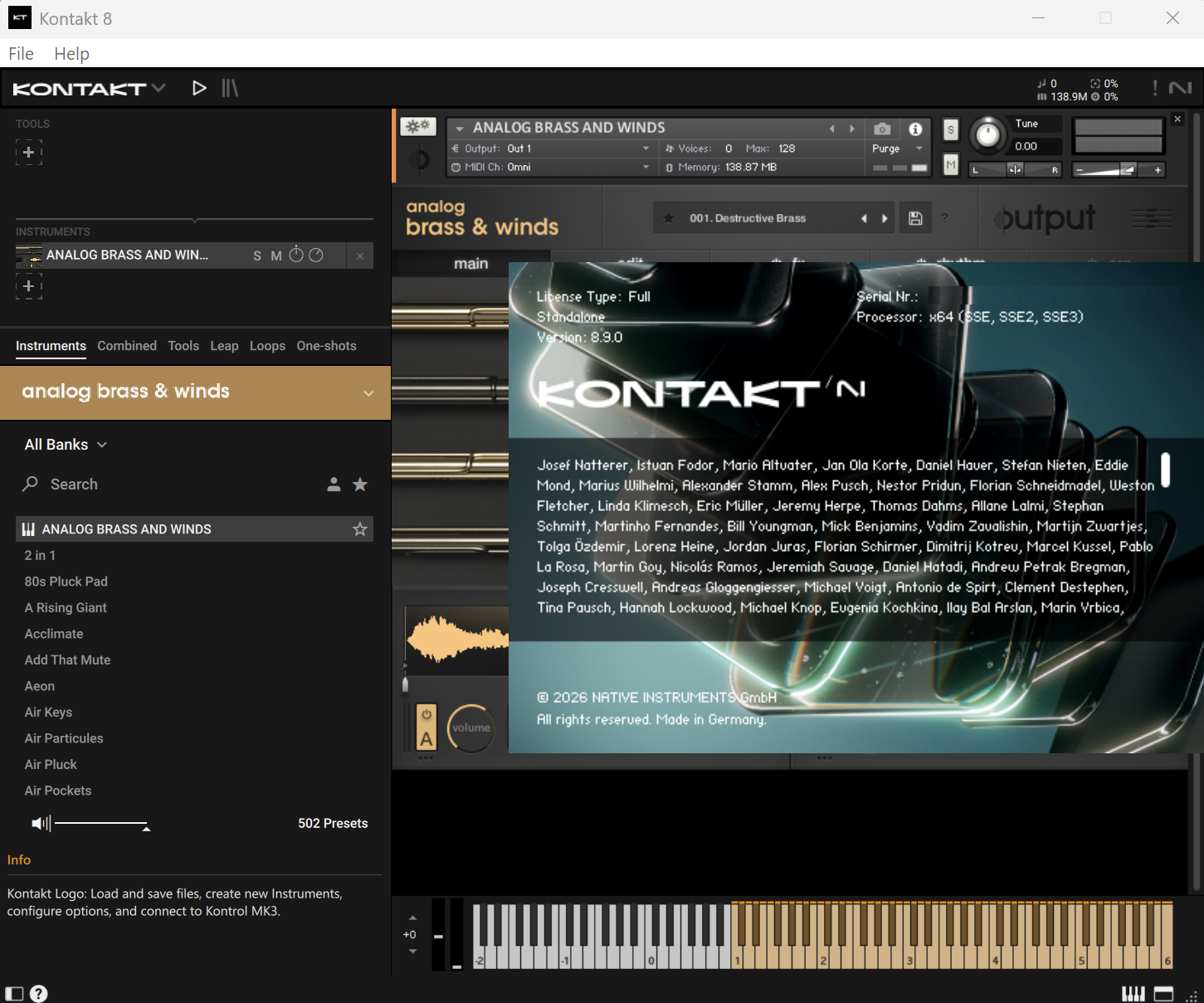
Task: Add an instrument with the plus icon
Action: click(x=28, y=286)
